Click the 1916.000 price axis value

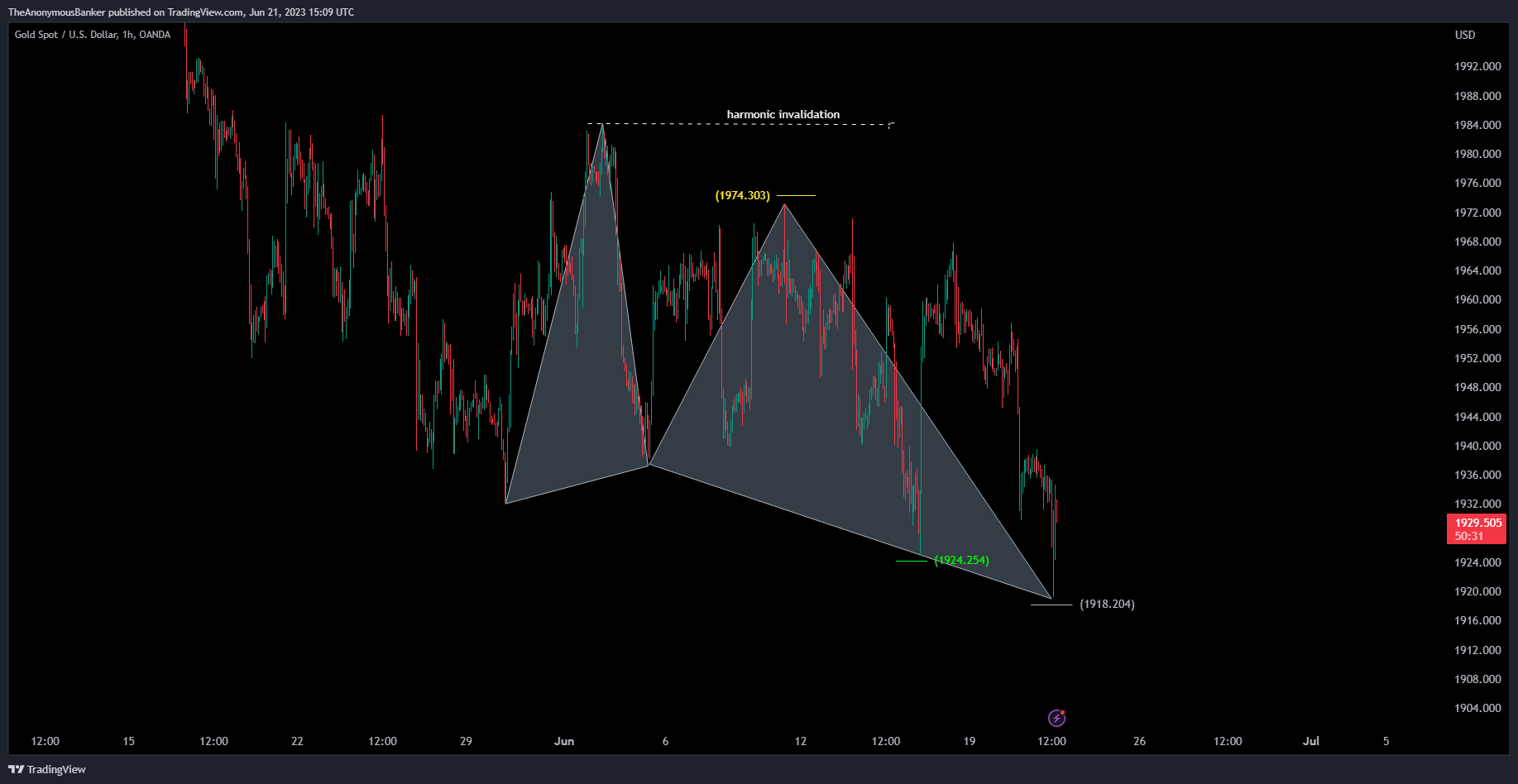1477,620
